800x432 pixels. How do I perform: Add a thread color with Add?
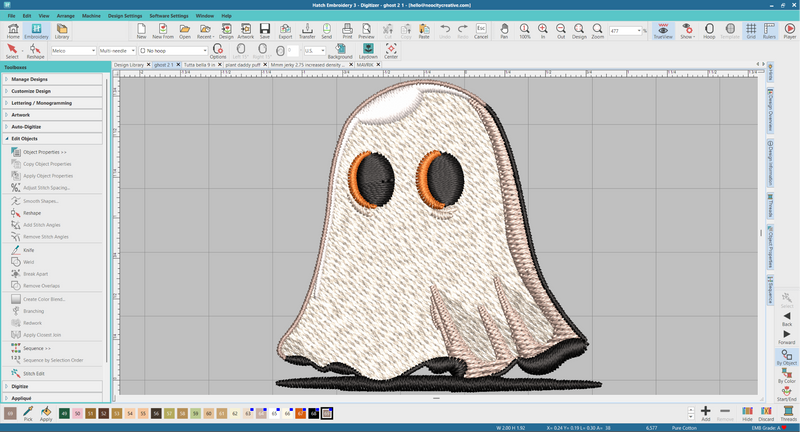[x=706, y=413]
